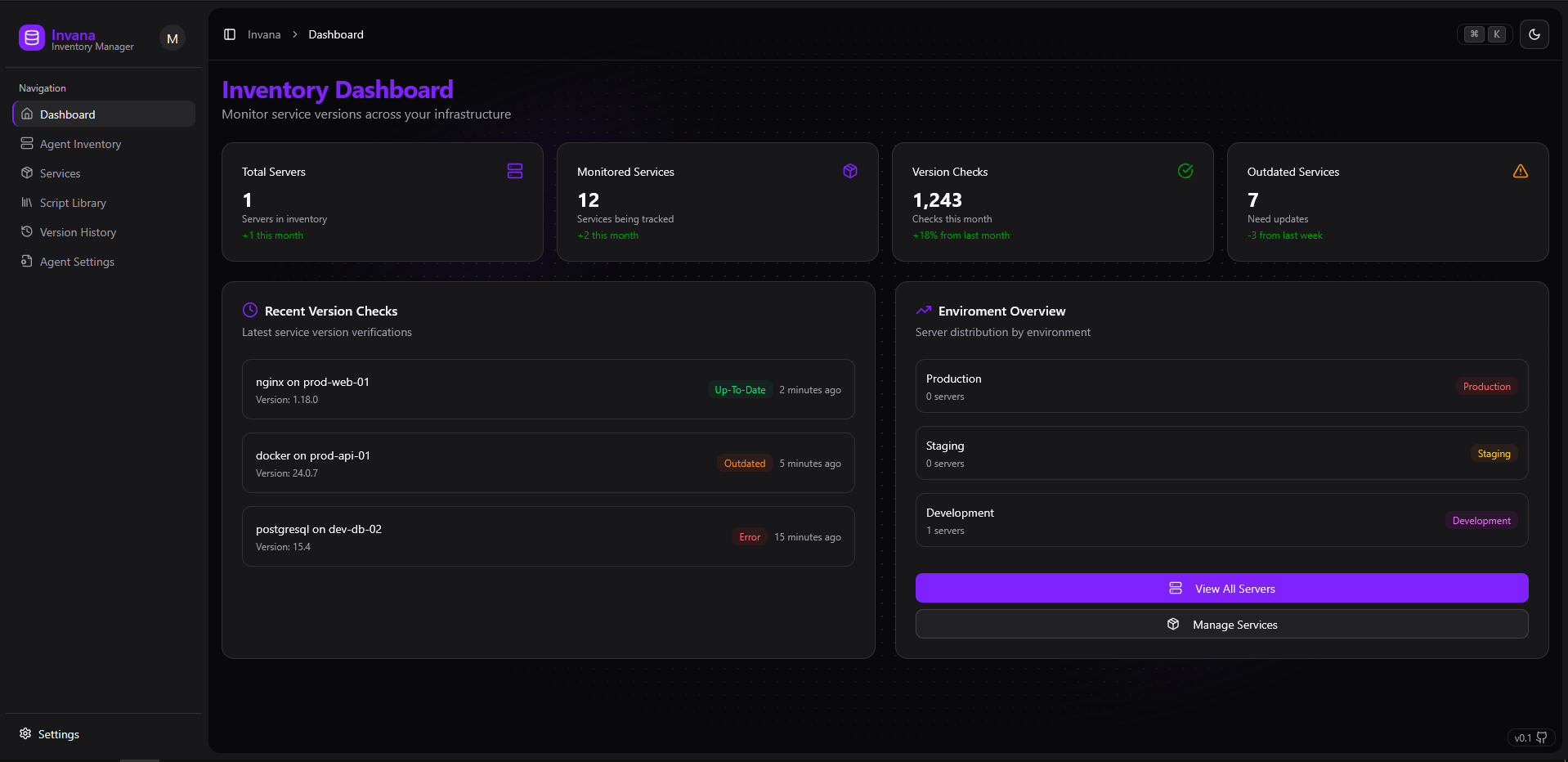Open the command palette shortcut button
The image size is (1568, 762).
point(1485,34)
